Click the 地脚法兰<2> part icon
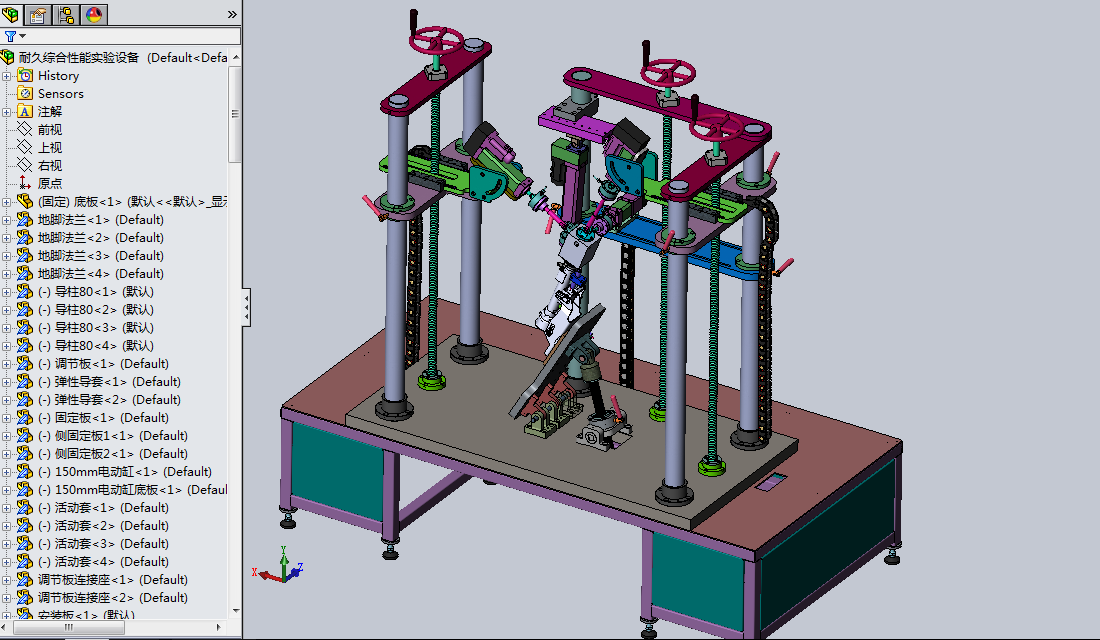 [25, 238]
